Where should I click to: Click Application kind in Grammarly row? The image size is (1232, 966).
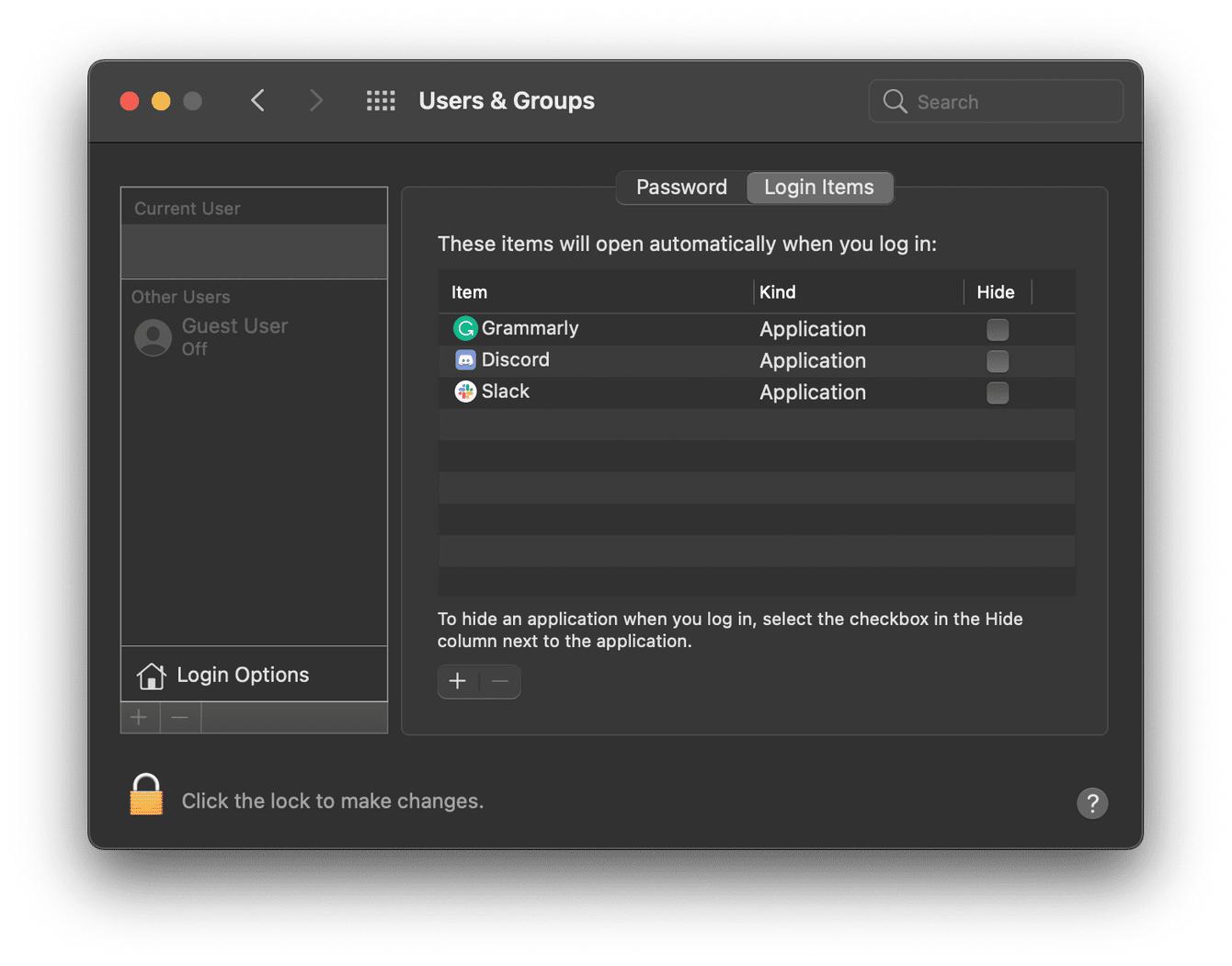tap(813, 329)
